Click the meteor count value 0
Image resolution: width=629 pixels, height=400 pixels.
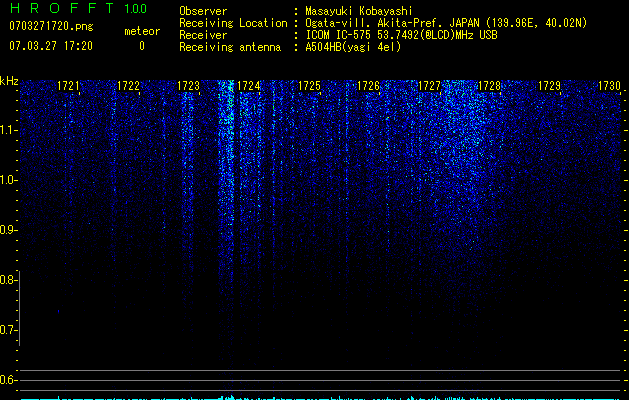click(142, 46)
